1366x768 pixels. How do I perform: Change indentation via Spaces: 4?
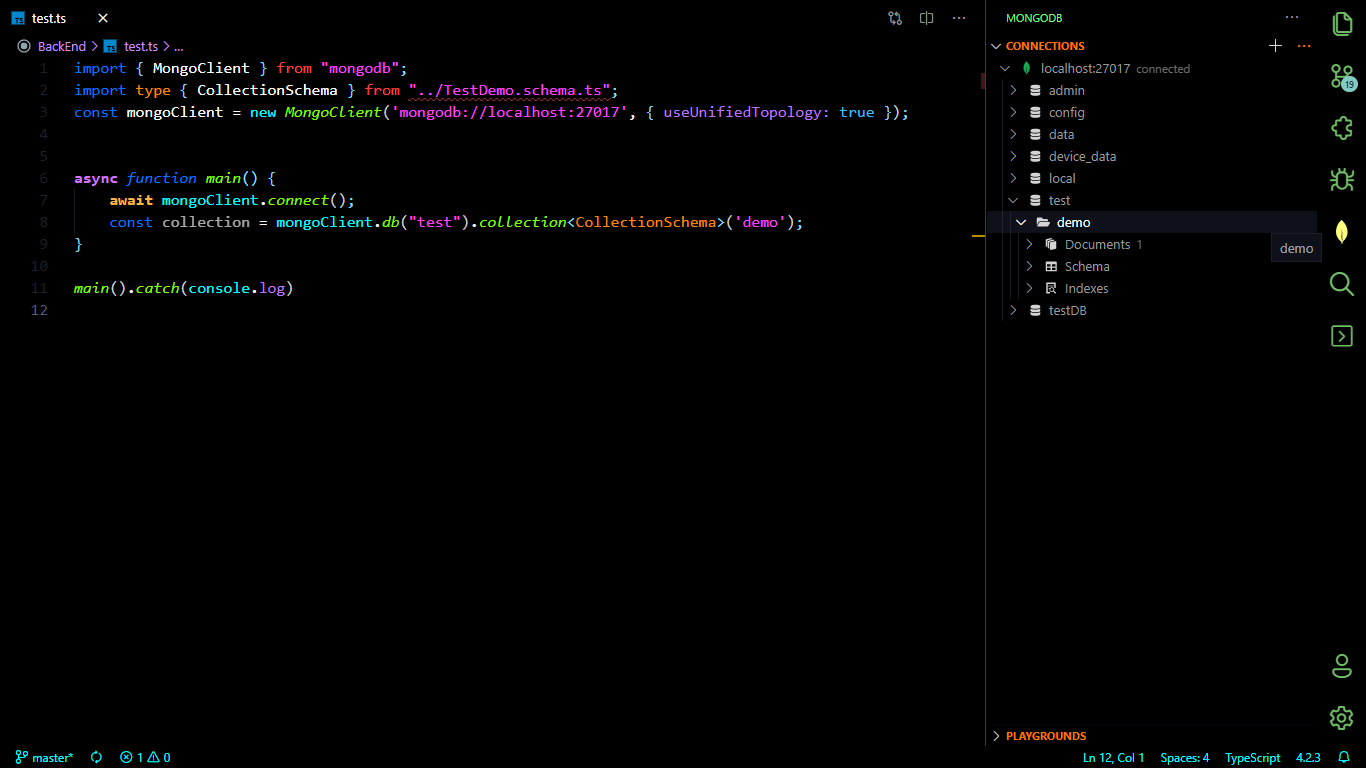[1185, 758]
